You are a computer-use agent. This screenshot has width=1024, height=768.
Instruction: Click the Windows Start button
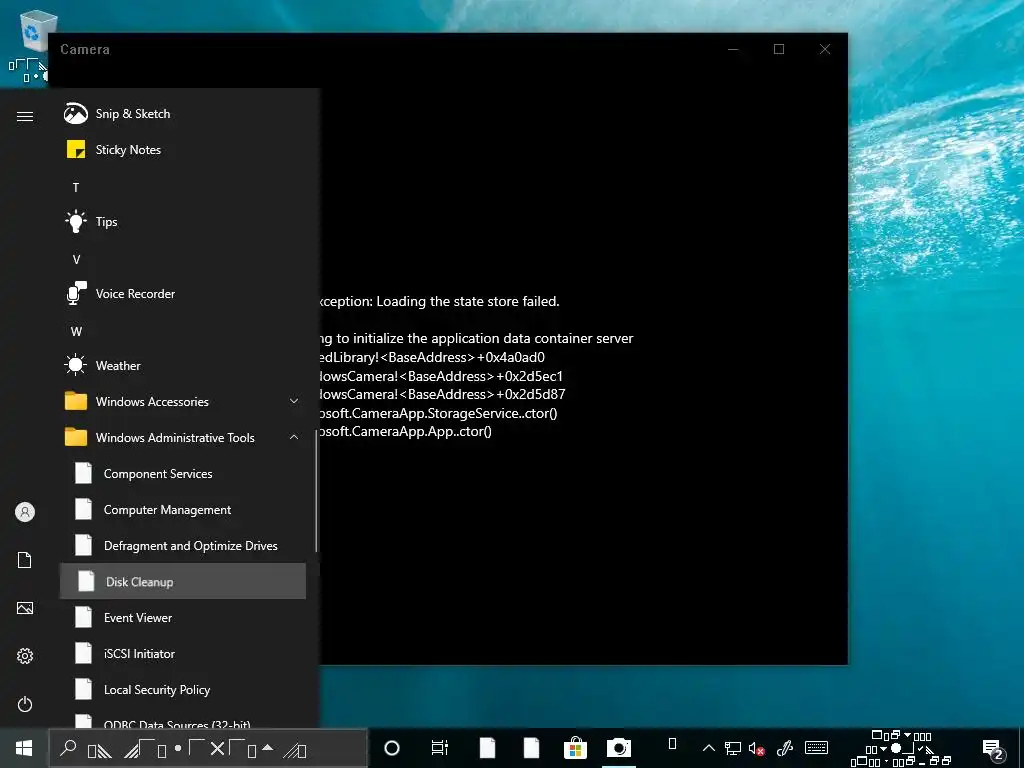click(24, 748)
